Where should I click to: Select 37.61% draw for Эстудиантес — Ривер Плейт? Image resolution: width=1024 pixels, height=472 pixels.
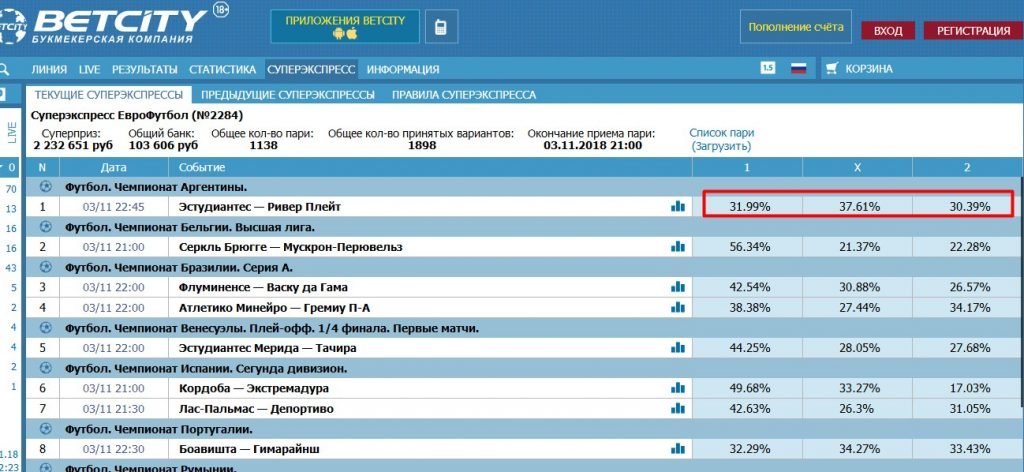pyautogui.click(x=859, y=207)
